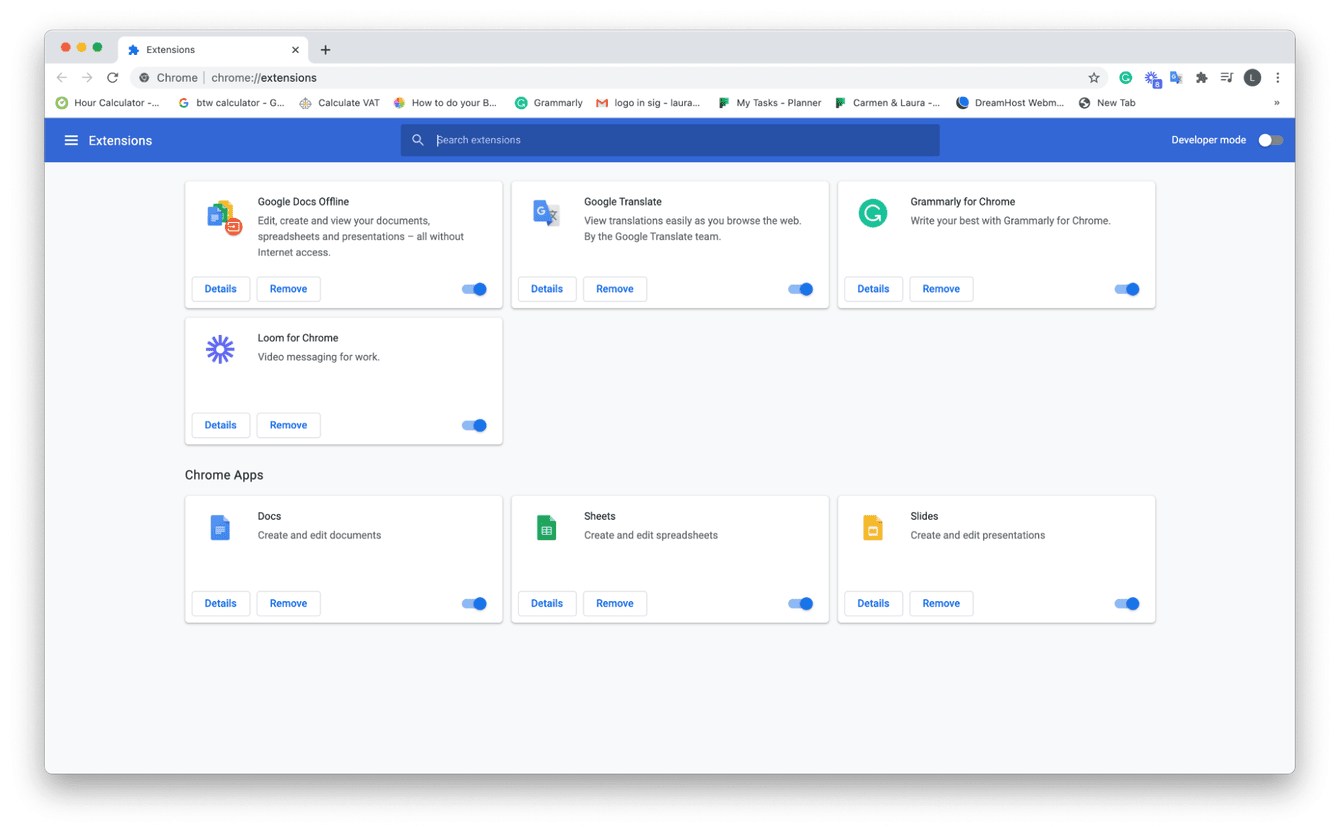The height and width of the screenshot is (833, 1340).
Task: Turn off the Google Translate extension
Action: [x=800, y=289]
